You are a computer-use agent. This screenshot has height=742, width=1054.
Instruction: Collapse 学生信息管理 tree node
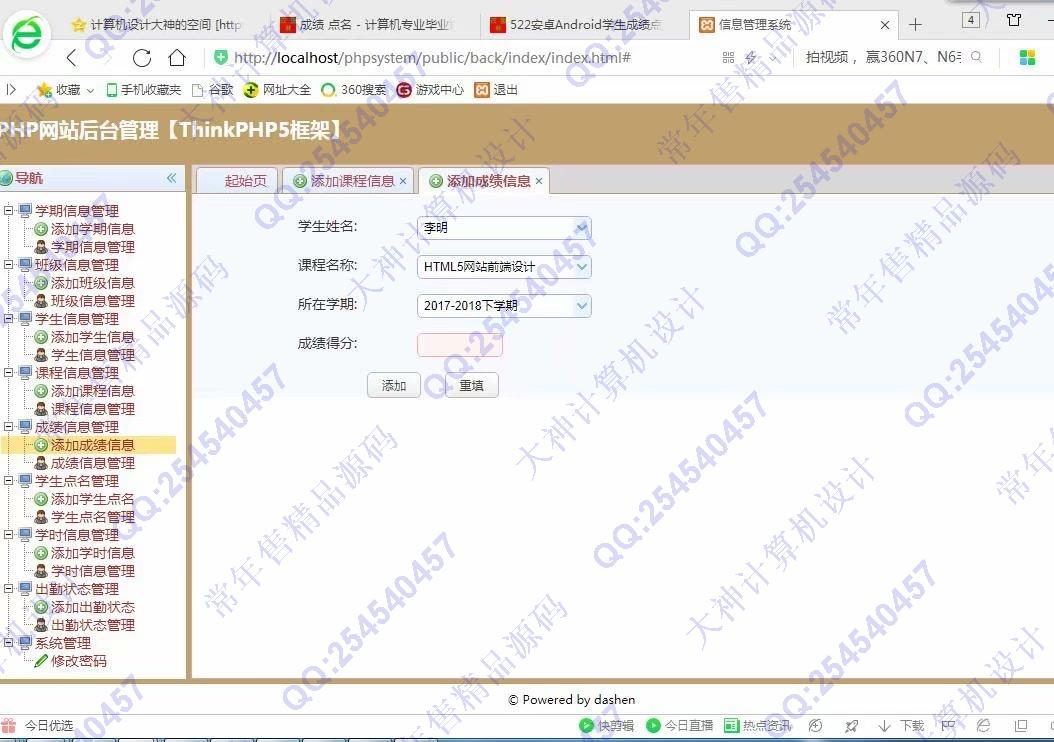(8, 319)
